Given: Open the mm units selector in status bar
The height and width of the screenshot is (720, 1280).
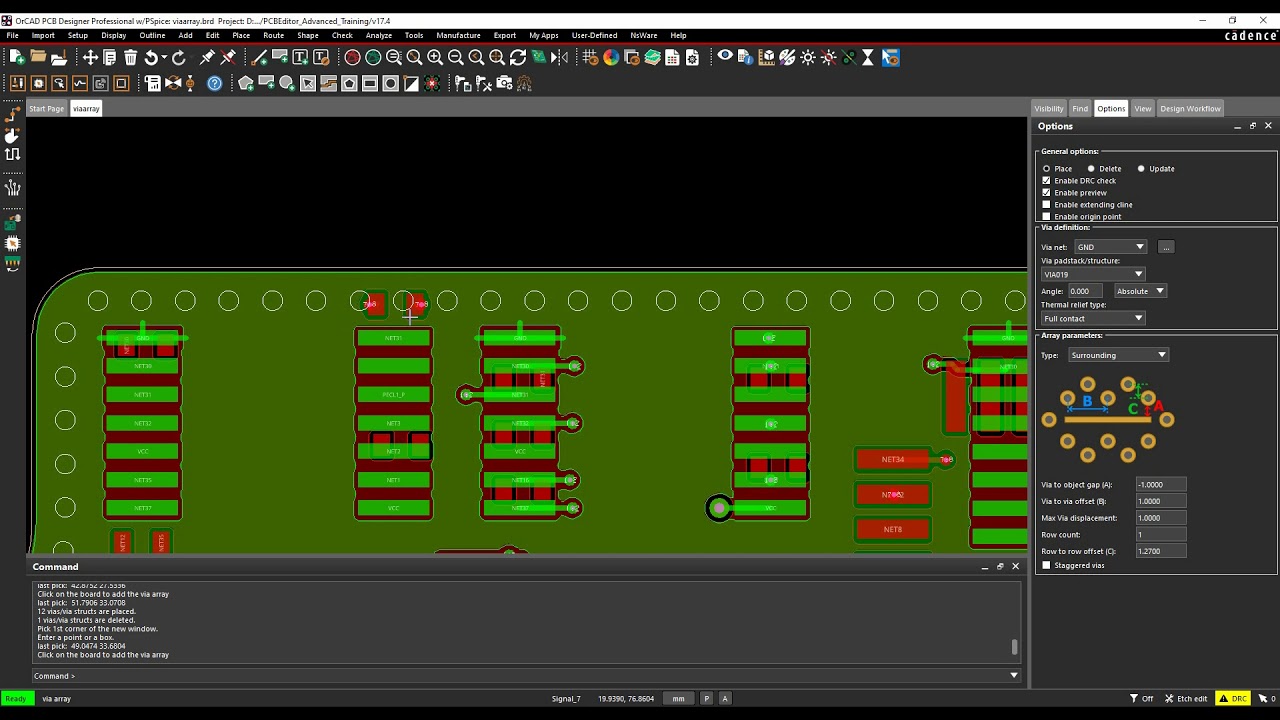Looking at the screenshot, I should point(679,699).
